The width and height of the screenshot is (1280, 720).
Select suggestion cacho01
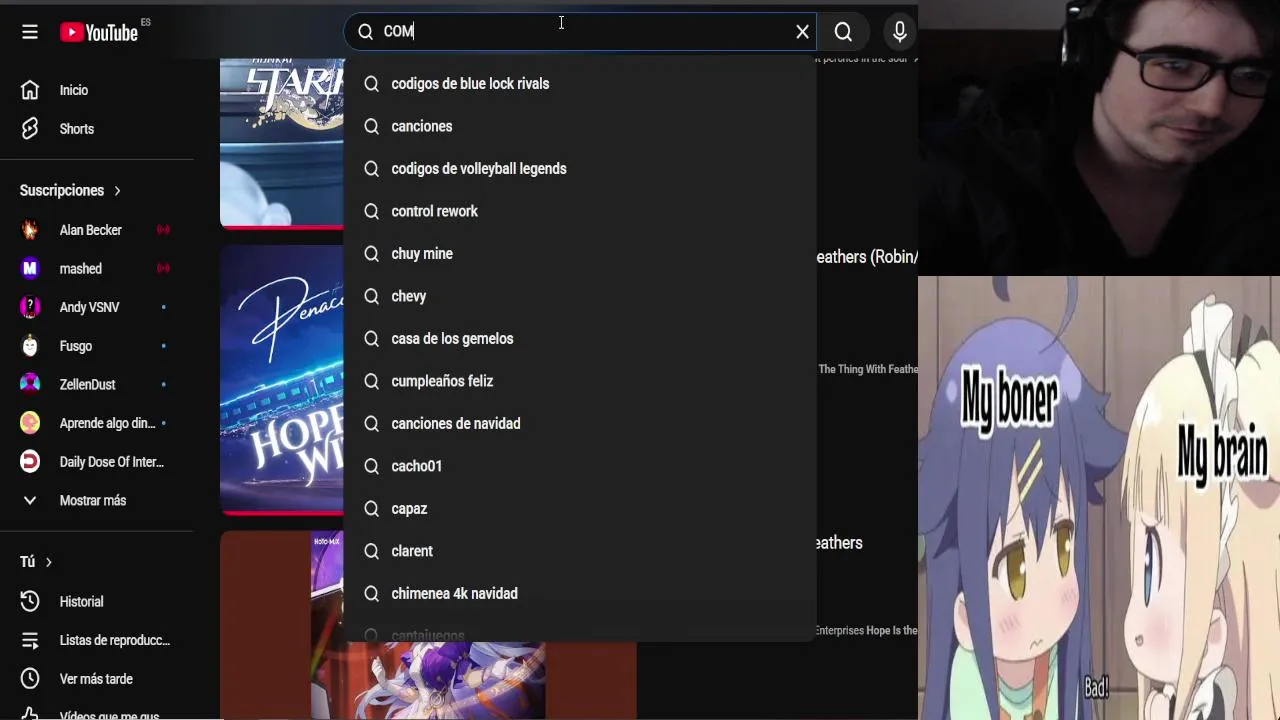580,466
